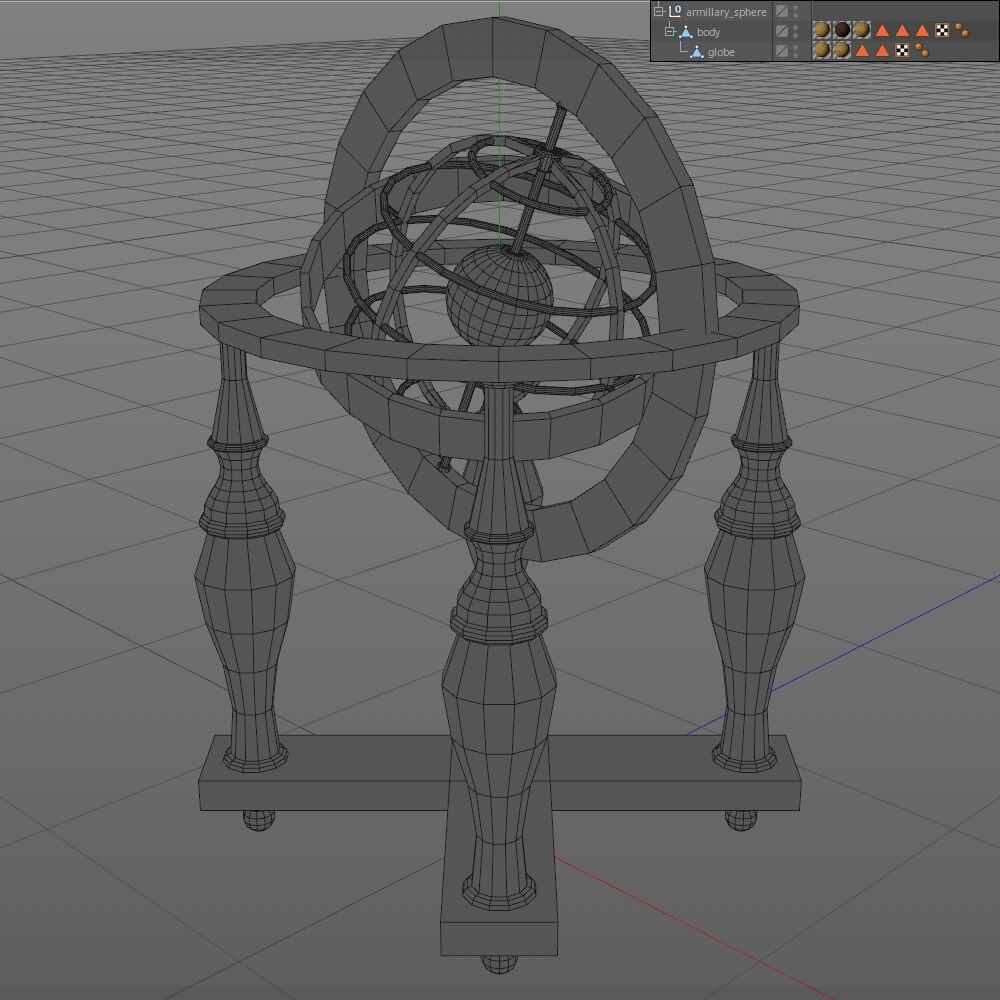The width and height of the screenshot is (1000, 1000).
Task: Select first material tag on globe row
Action: pyautogui.click(x=822, y=49)
